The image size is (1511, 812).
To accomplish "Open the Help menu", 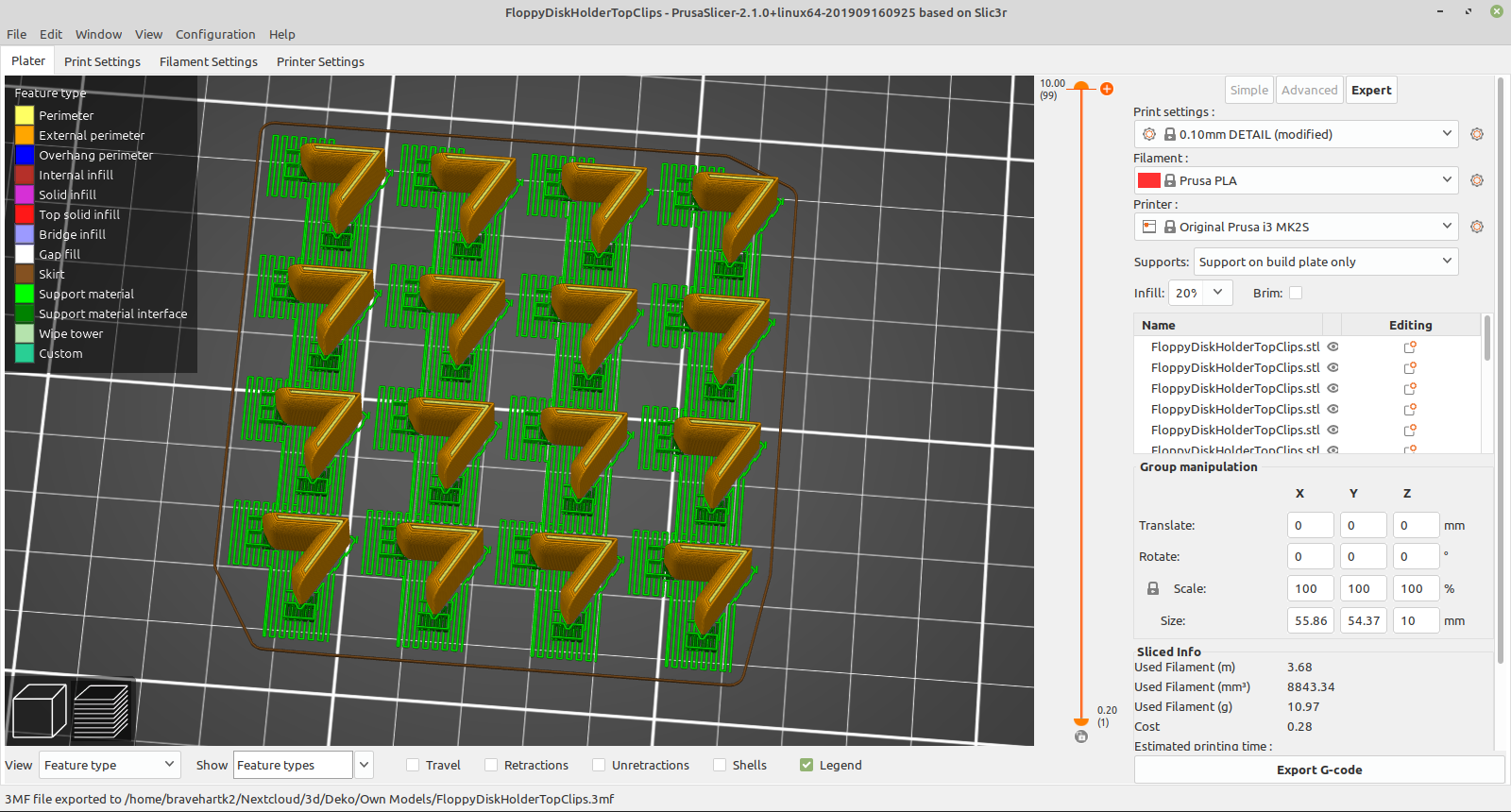I will (x=281, y=34).
